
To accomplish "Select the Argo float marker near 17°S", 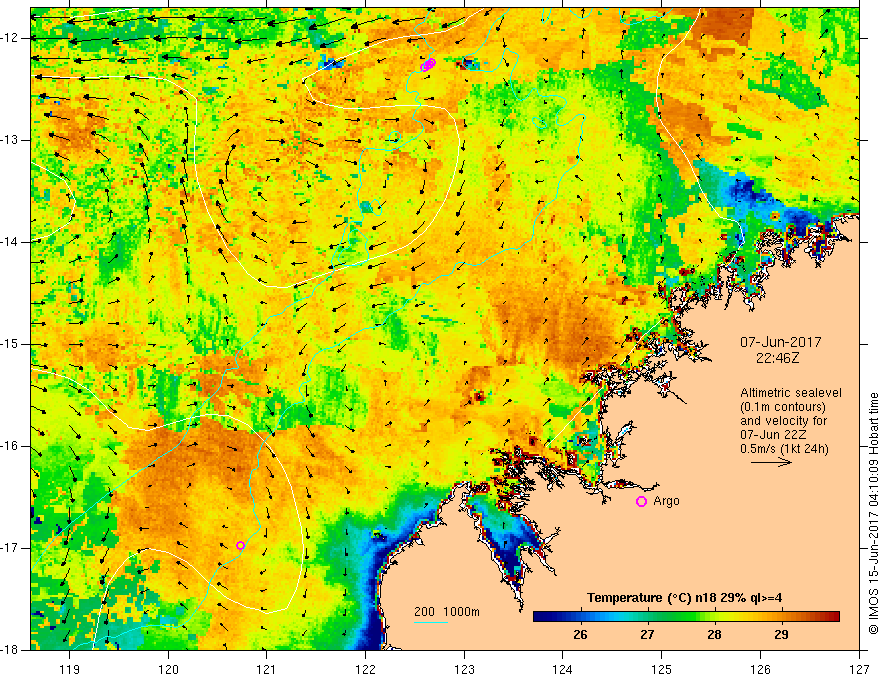I will point(240,545).
